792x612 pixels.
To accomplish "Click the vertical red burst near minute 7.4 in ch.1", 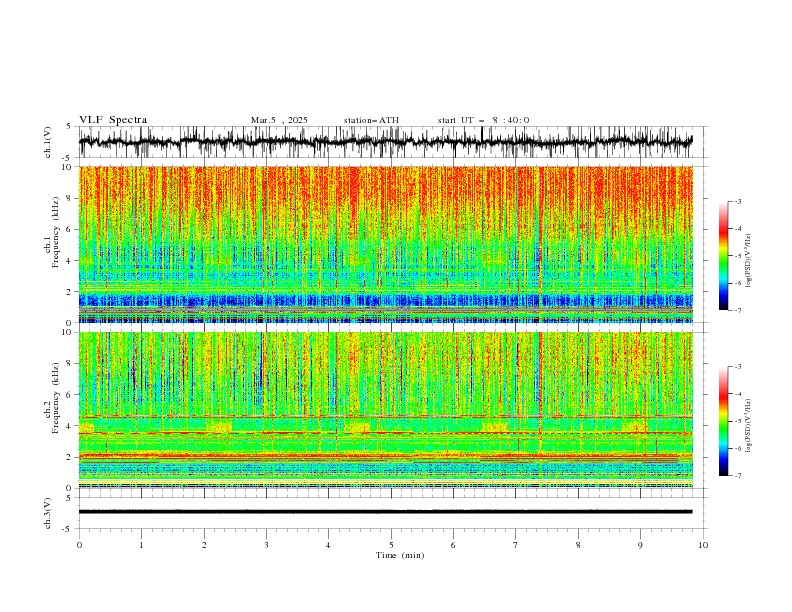I will [x=539, y=244].
